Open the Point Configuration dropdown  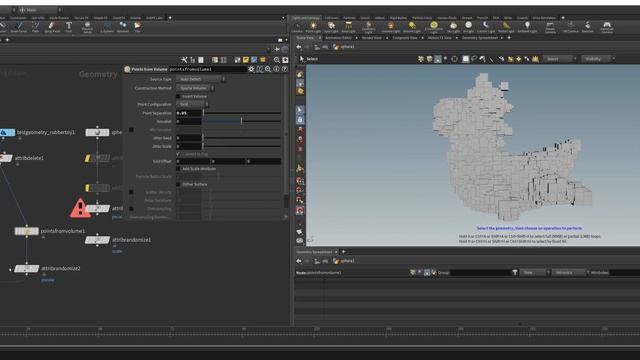click(x=192, y=104)
